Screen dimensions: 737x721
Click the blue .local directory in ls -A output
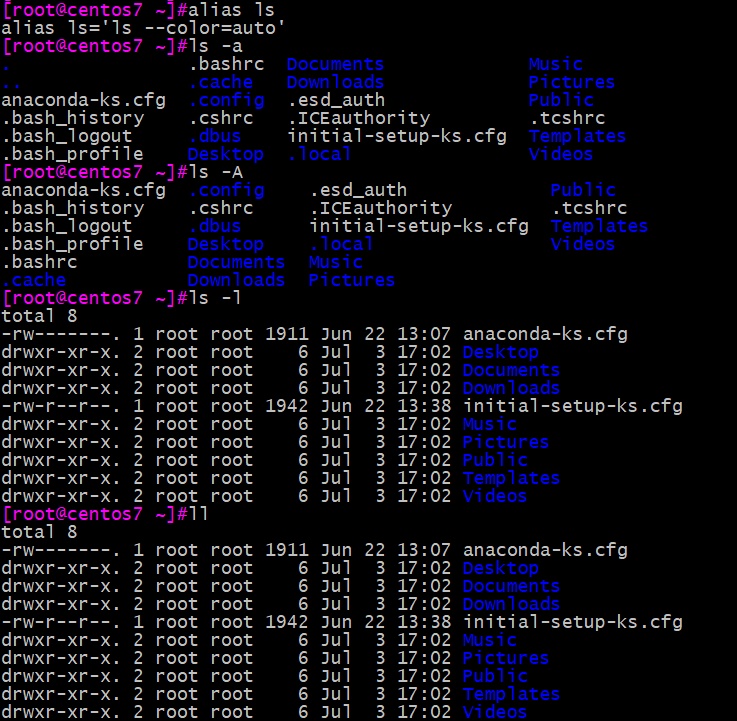[x=341, y=244]
